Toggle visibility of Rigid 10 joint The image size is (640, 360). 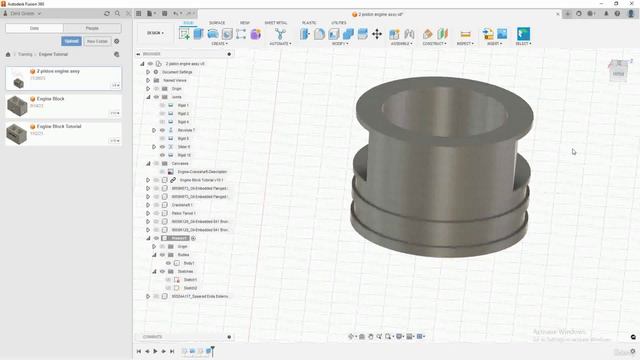click(162, 155)
